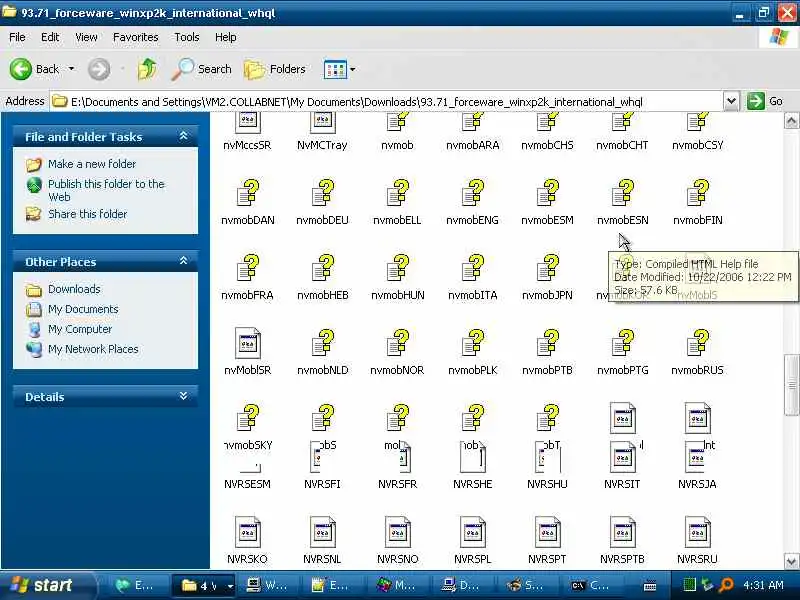Image resolution: width=800 pixels, height=600 pixels.
Task: Select the NVRSNL file icon
Action: tap(322, 532)
